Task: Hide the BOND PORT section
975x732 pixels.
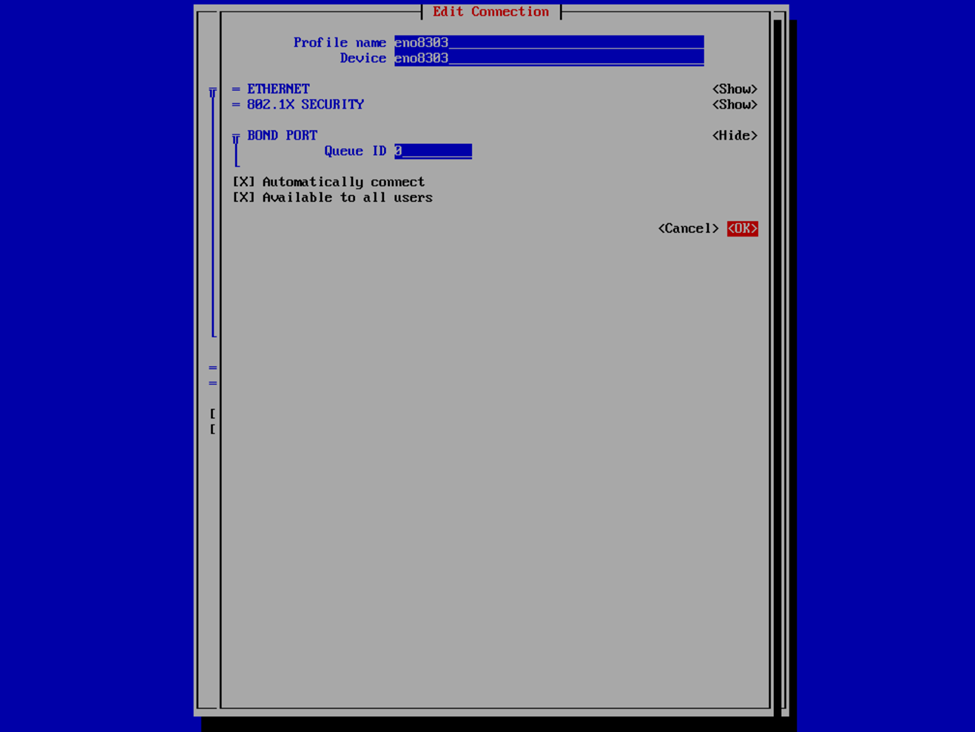Action: [x=734, y=136]
